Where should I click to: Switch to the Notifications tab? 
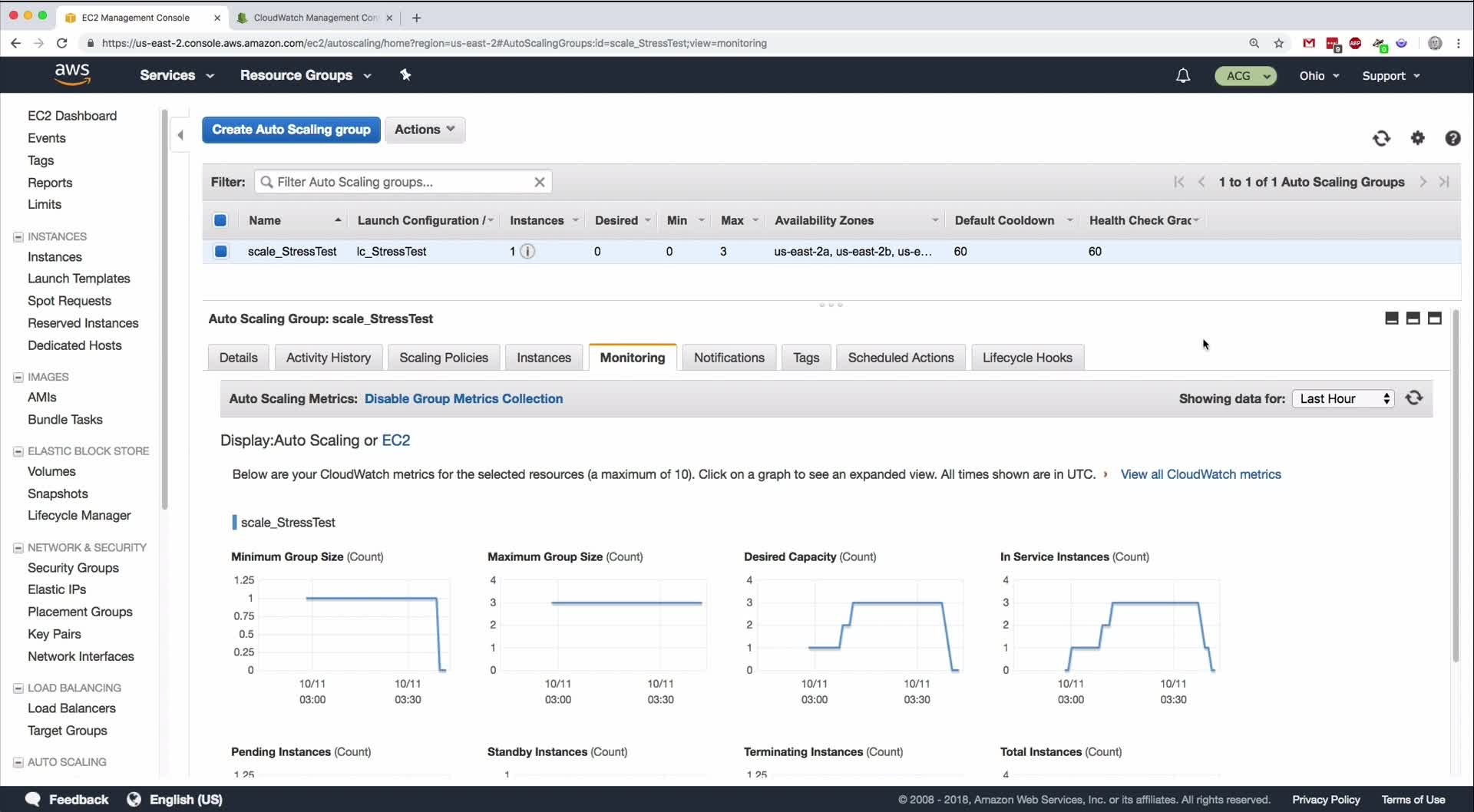click(729, 358)
